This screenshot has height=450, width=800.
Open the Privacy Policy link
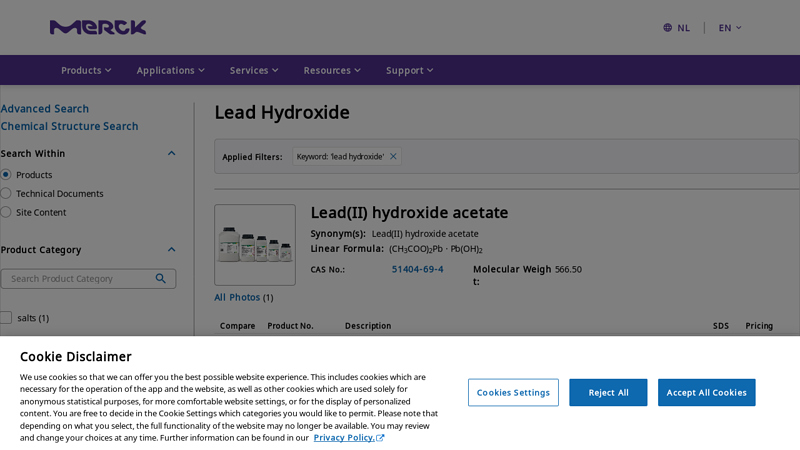tap(348, 438)
